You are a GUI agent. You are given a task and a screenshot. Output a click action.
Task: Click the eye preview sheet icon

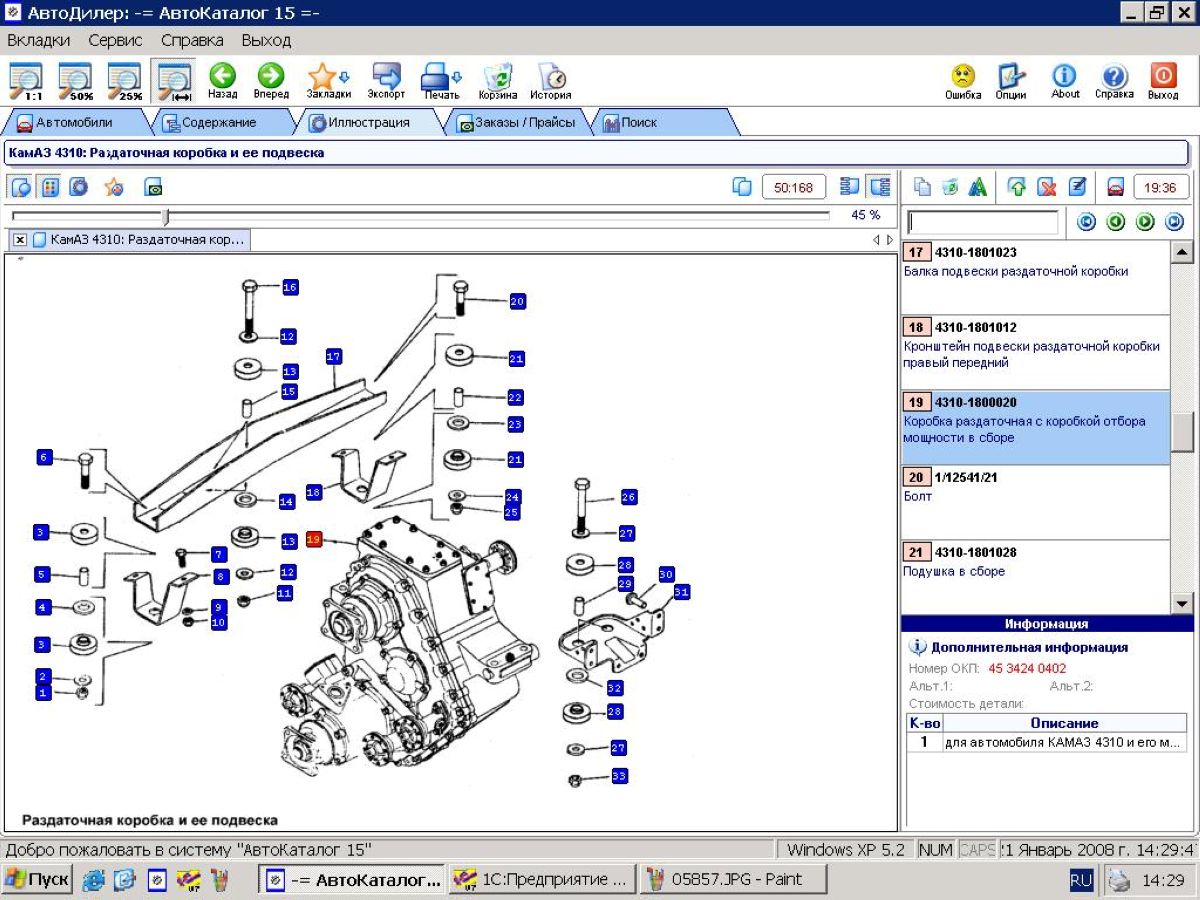pos(153,186)
